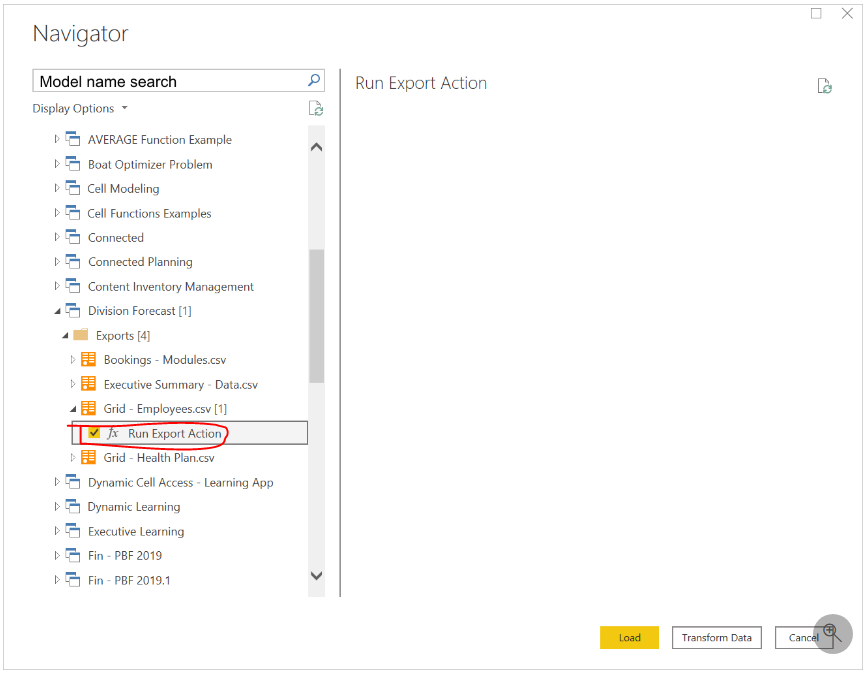Click the zoom magnifier overlay icon
Screen dimensions: 866x674
tap(833, 634)
